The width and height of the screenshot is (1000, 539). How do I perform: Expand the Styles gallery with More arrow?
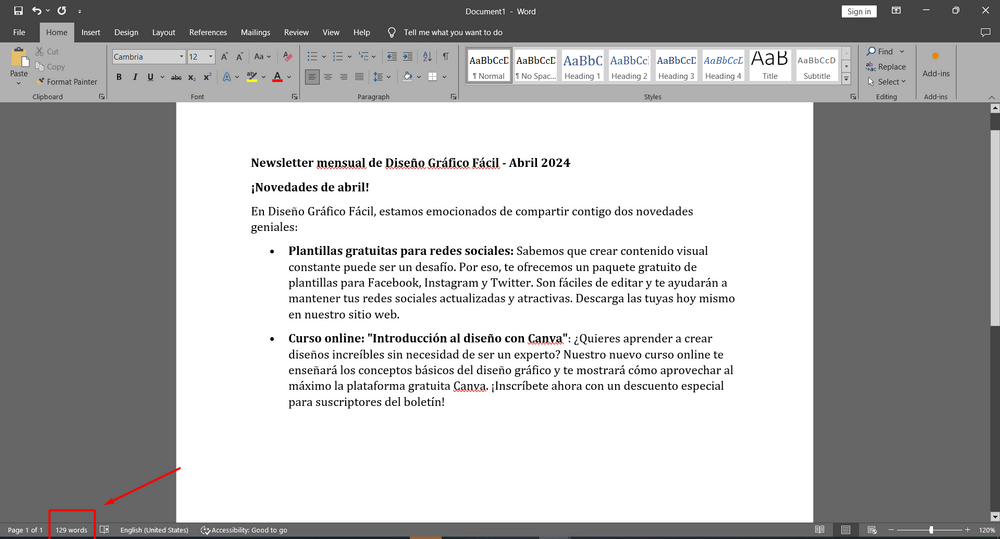click(x=846, y=77)
